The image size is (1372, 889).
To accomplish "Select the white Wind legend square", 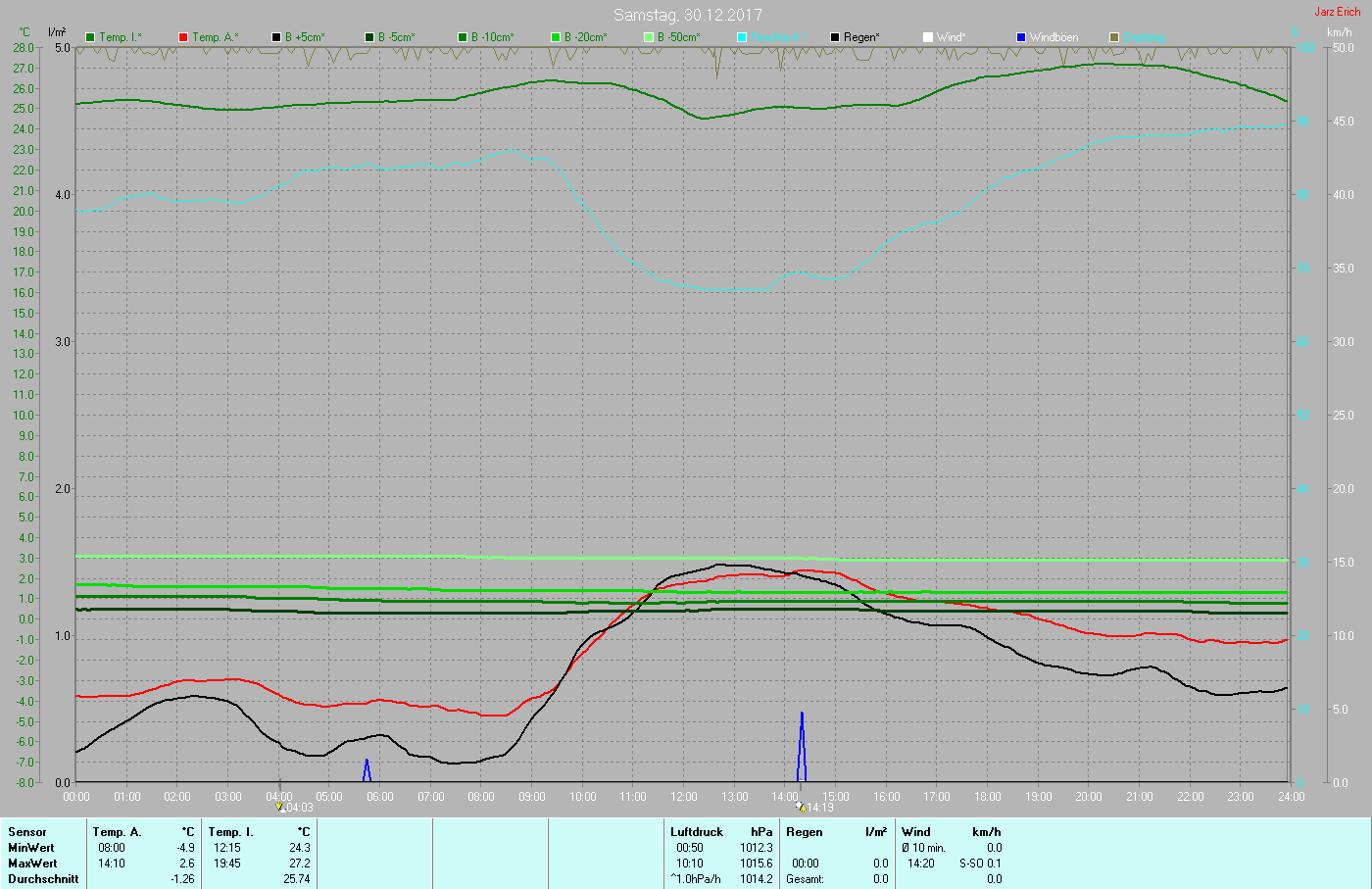I will pyautogui.click(x=928, y=37).
